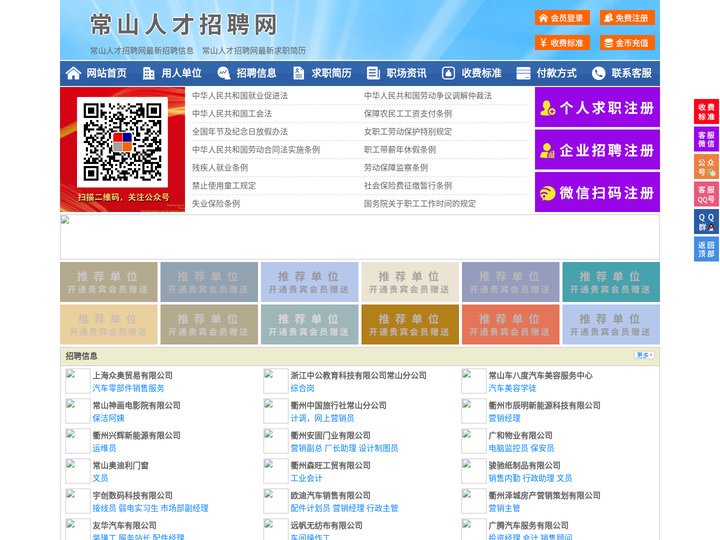
Task: Click the purple 客服微信 side icon
Action: [706, 139]
